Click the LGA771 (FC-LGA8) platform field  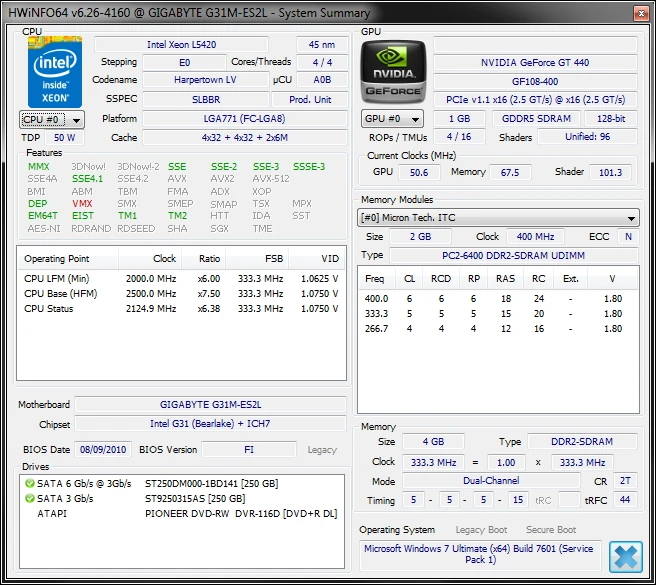[245, 119]
